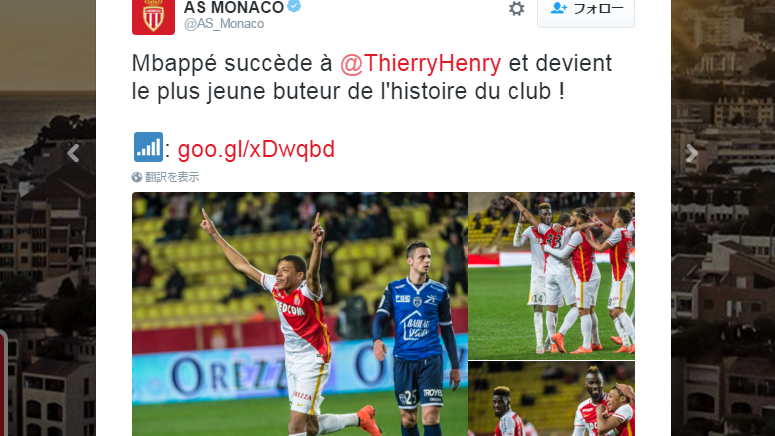Go to previous tweet with left arrow
This screenshot has width=775, height=436.
click(73, 153)
